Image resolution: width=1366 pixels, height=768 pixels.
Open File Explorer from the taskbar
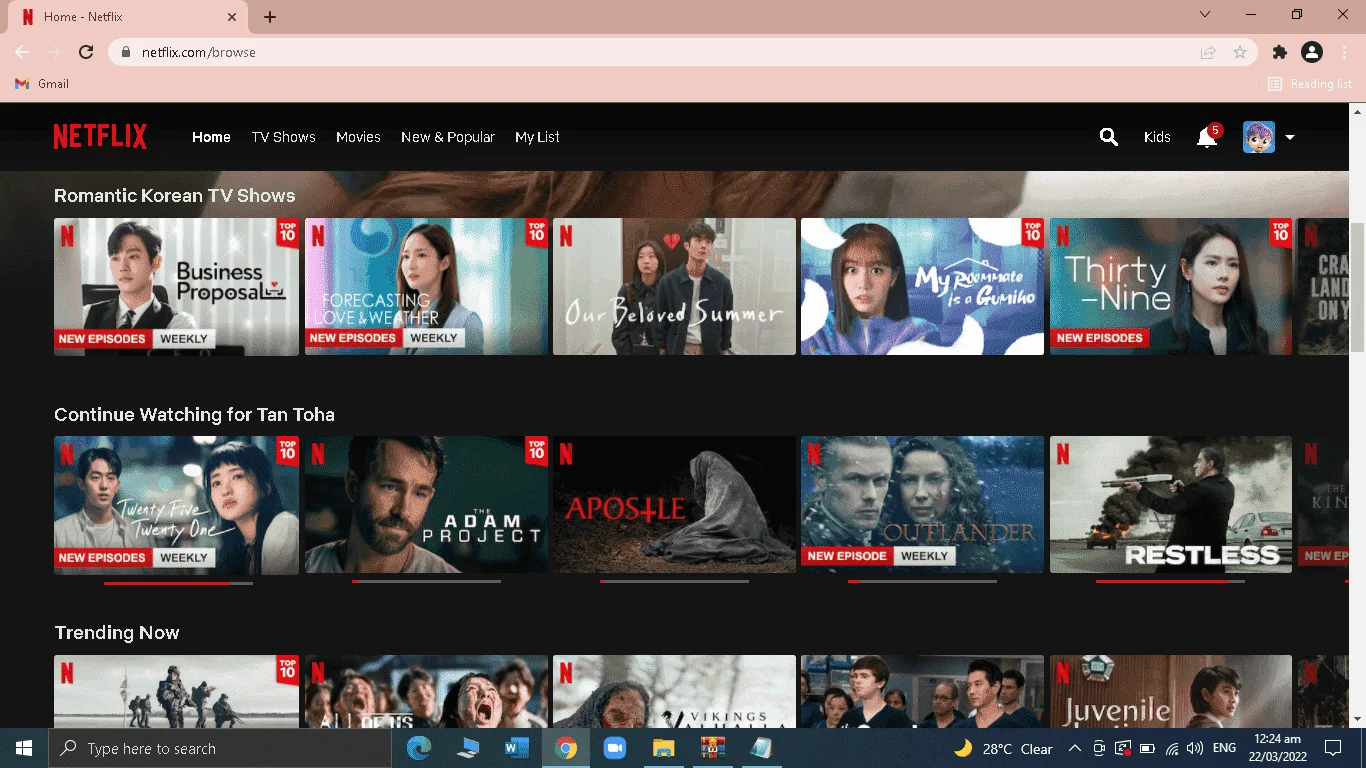pos(663,748)
